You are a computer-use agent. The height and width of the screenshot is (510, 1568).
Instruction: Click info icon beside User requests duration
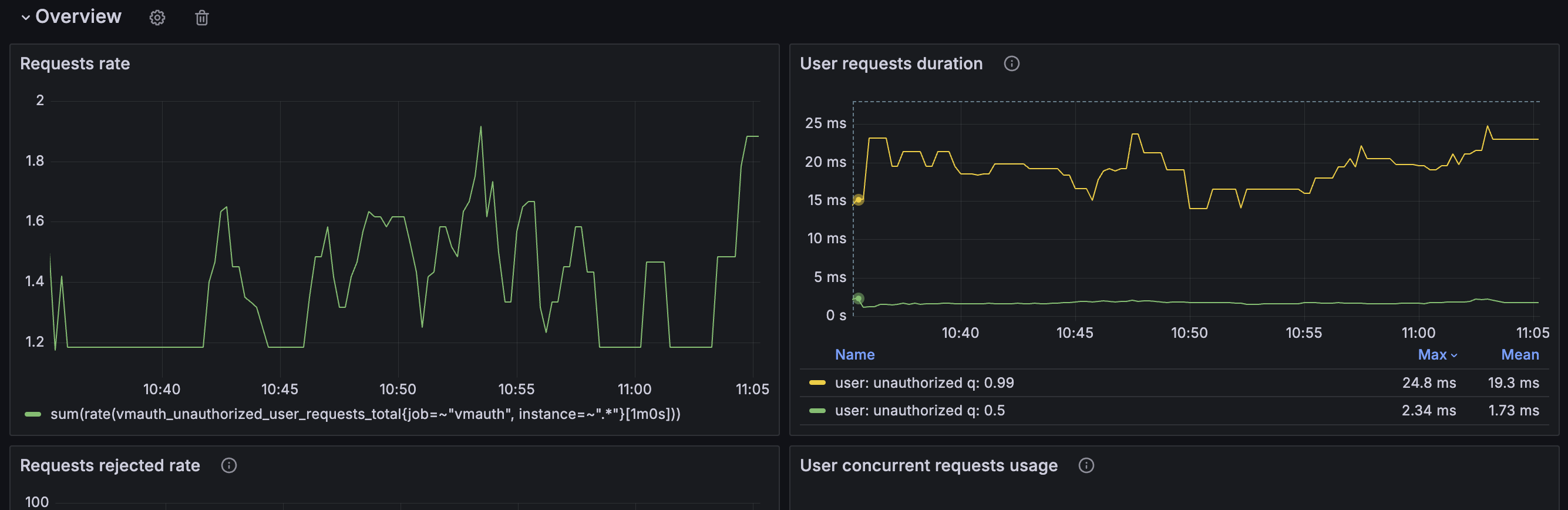pyautogui.click(x=1011, y=63)
